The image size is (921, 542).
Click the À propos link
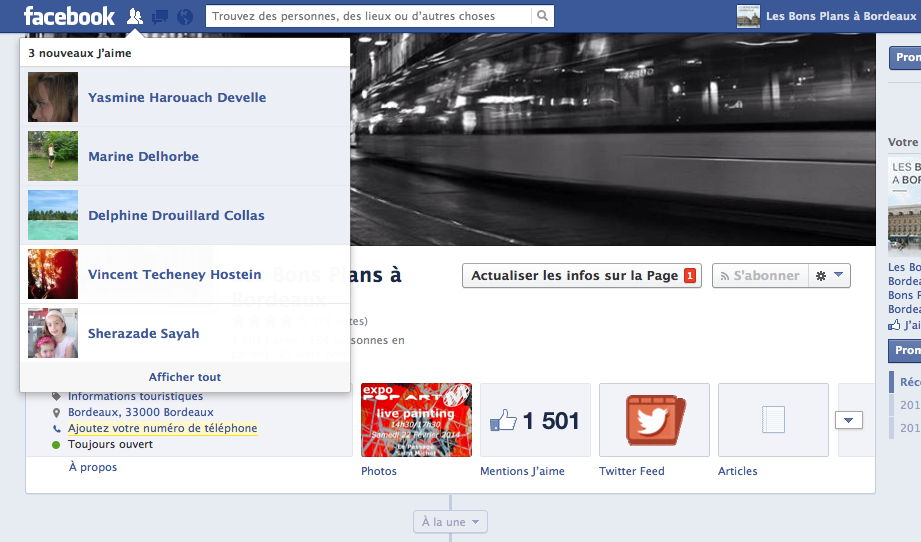pyautogui.click(x=93, y=467)
